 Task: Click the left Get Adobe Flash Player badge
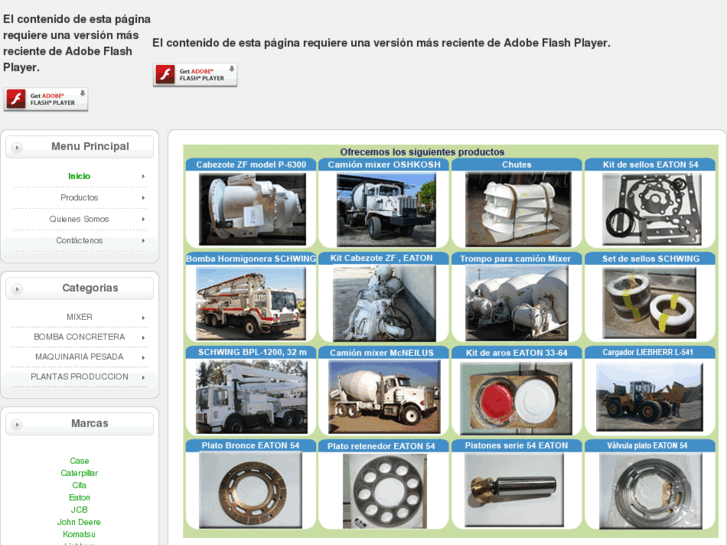(x=45, y=99)
